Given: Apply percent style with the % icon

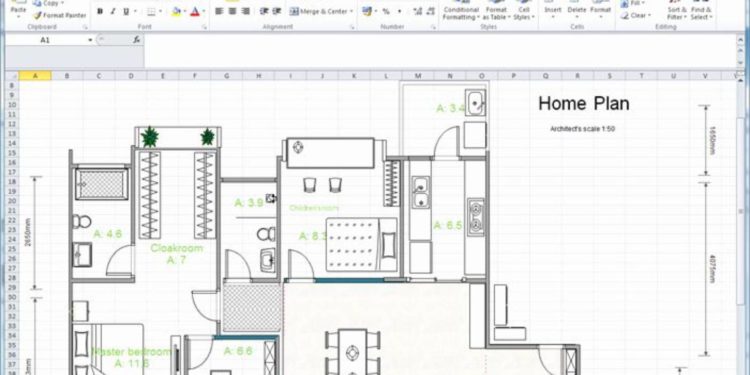Looking at the screenshot, I should [386, 11].
